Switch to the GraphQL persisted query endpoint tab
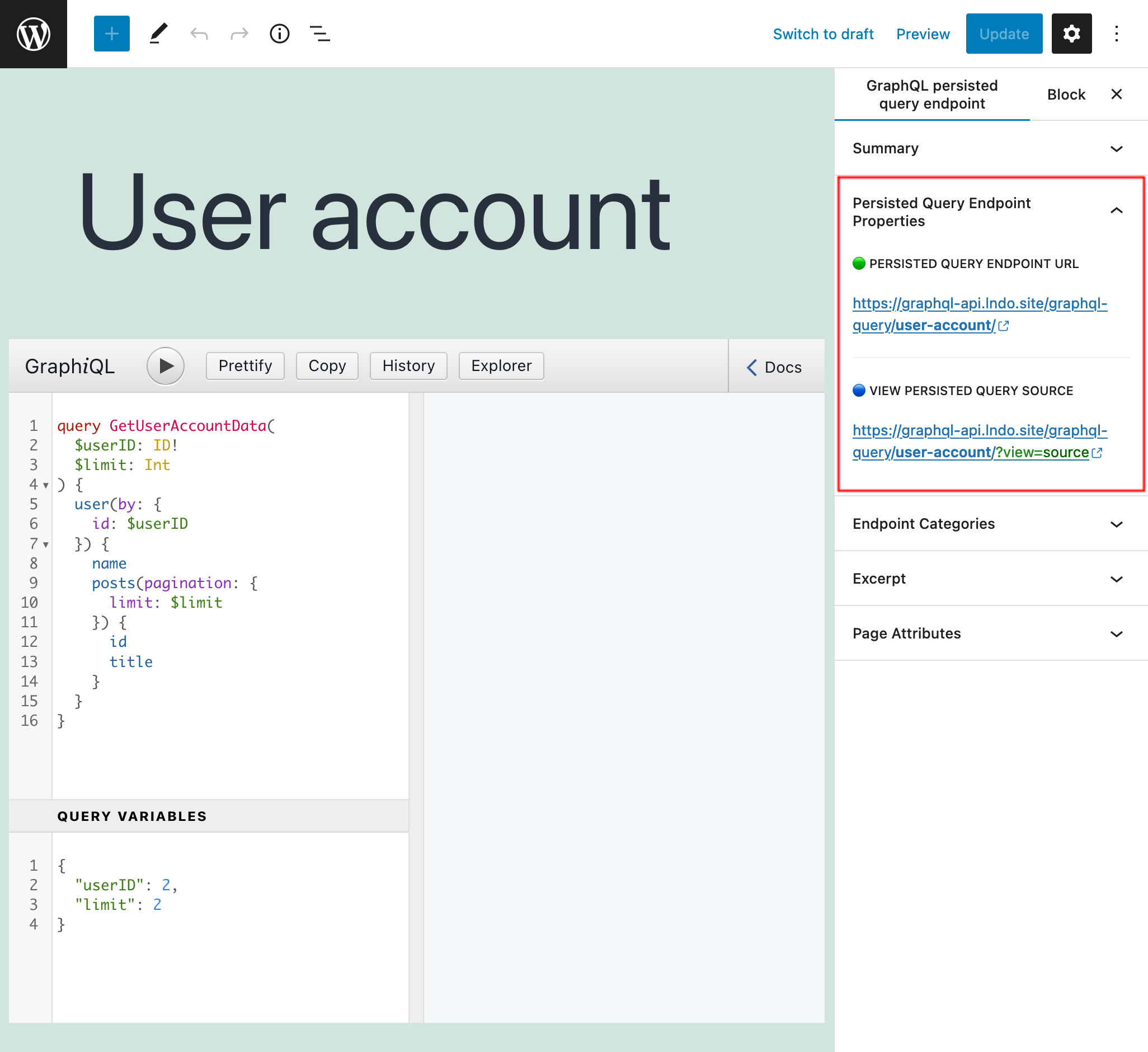This screenshot has height=1052, width=1148. click(x=931, y=95)
